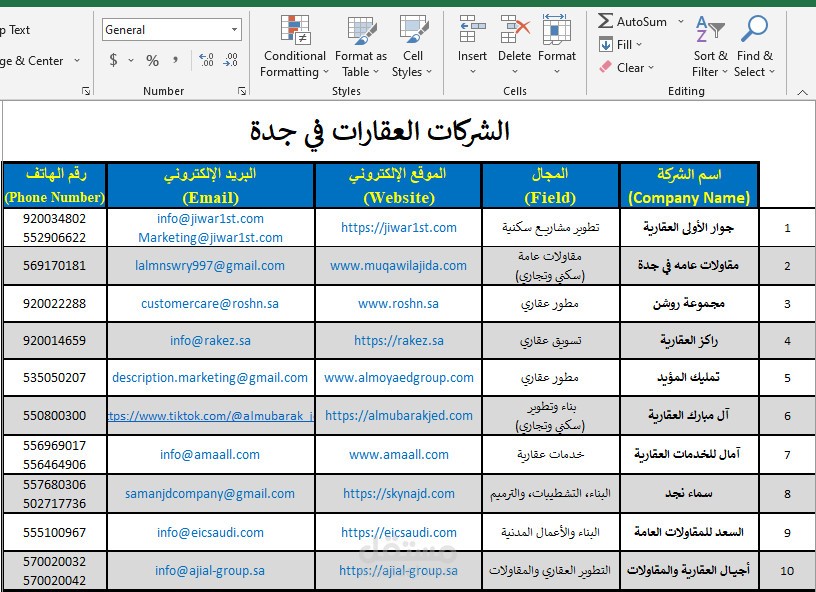This screenshot has width=816, height=592.
Task: Expand the Format dropdown arrow
Action: (x=557, y=71)
